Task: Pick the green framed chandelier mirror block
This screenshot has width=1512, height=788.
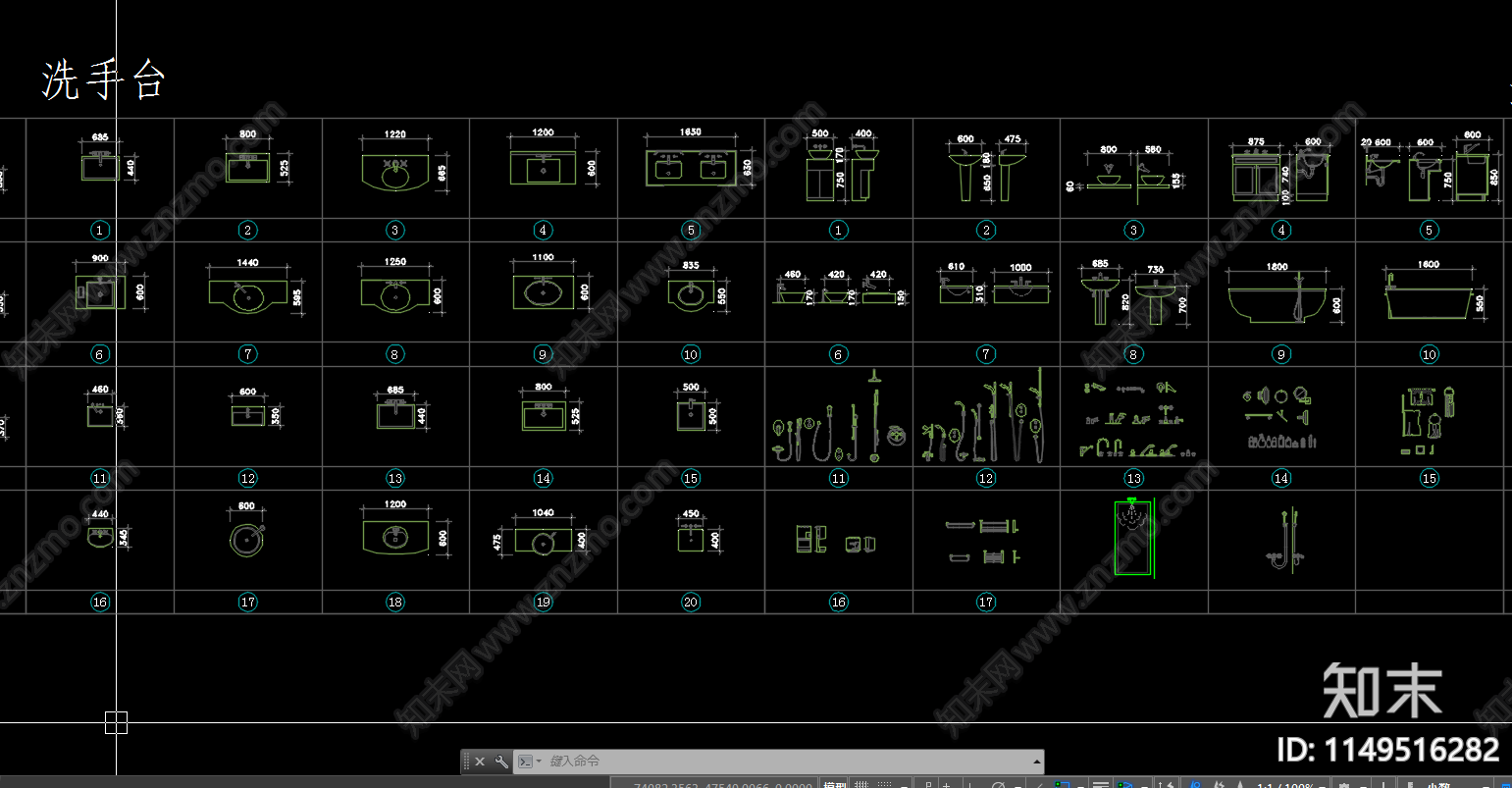Action: pos(1134,536)
